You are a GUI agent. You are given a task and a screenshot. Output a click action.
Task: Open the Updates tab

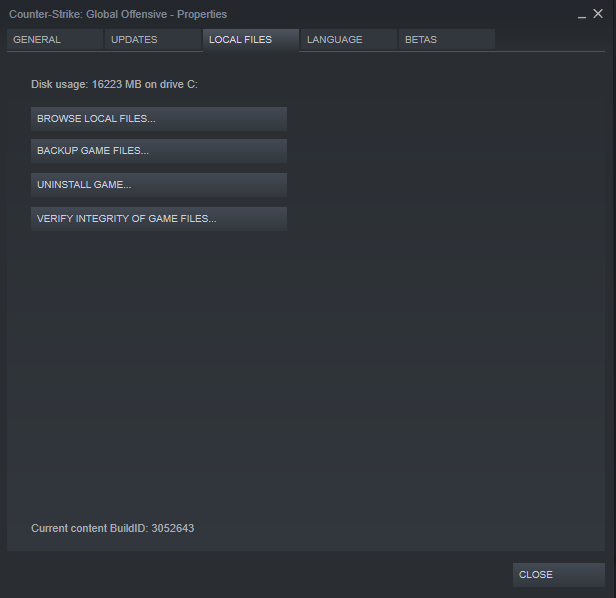pos(153,39)
